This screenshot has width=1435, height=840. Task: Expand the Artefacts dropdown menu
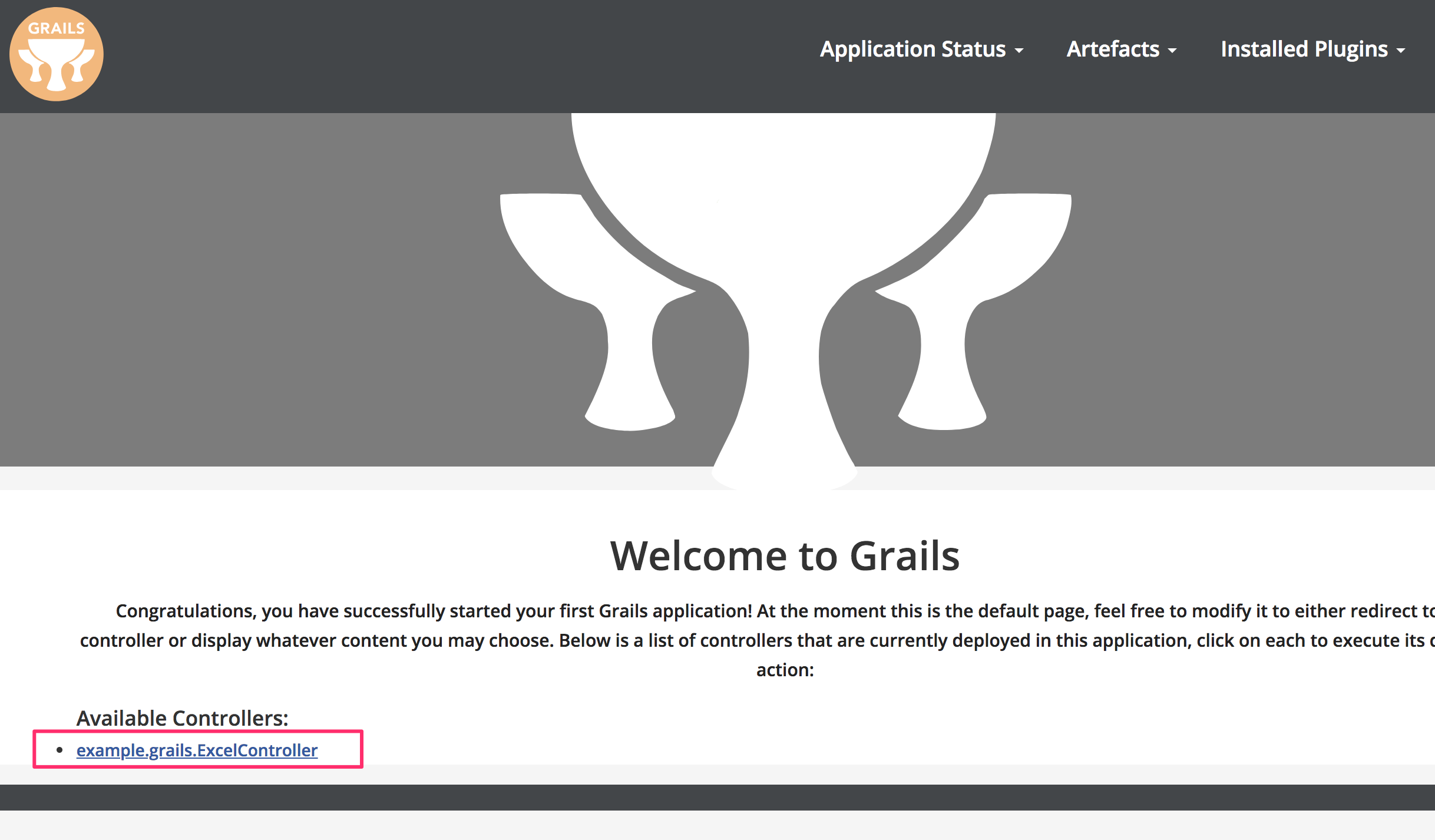click(x=1121, y=49)
